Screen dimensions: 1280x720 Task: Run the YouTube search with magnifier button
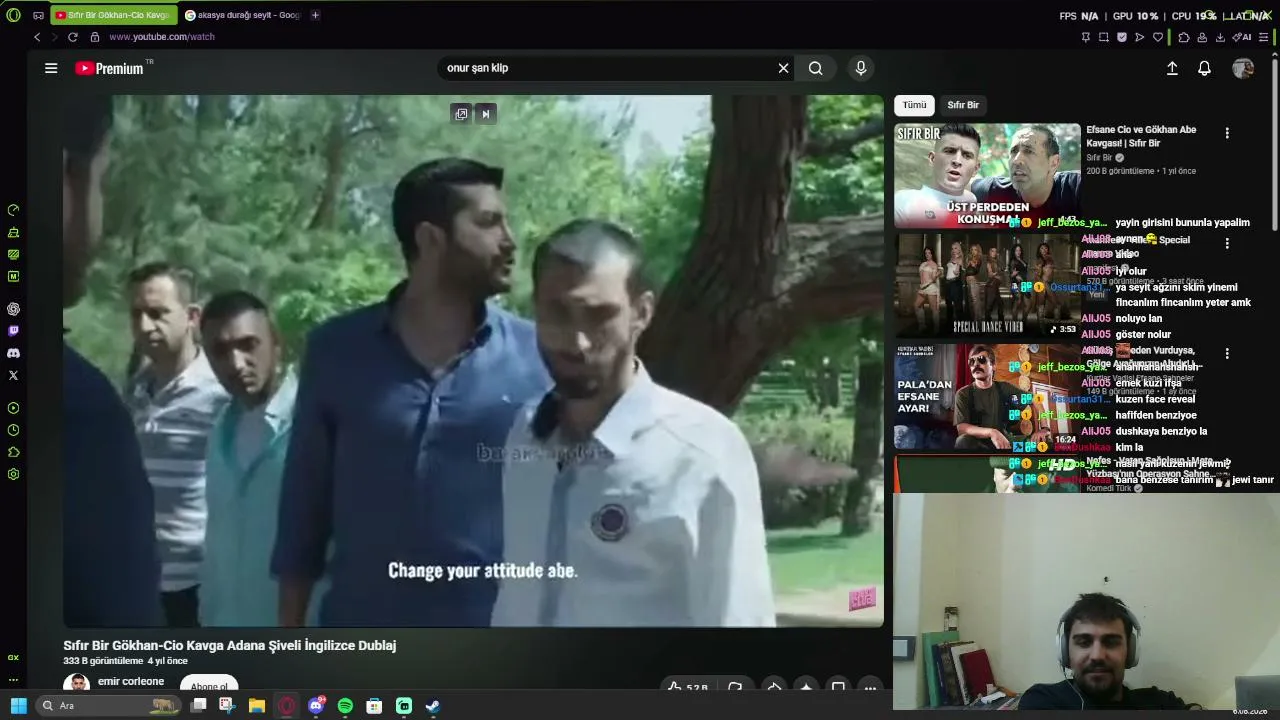[x=816, y=68]
